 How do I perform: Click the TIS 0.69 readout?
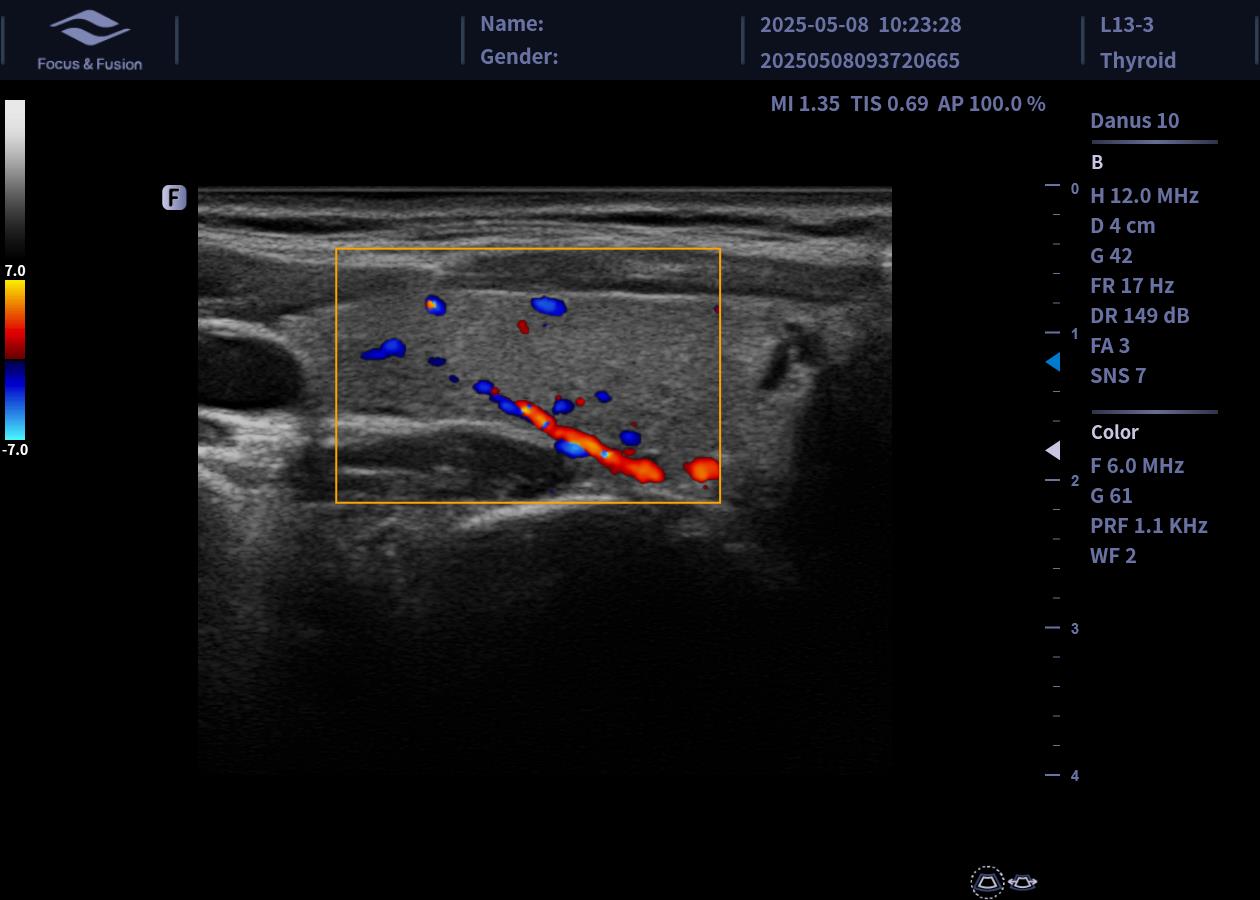click(889, 103)
